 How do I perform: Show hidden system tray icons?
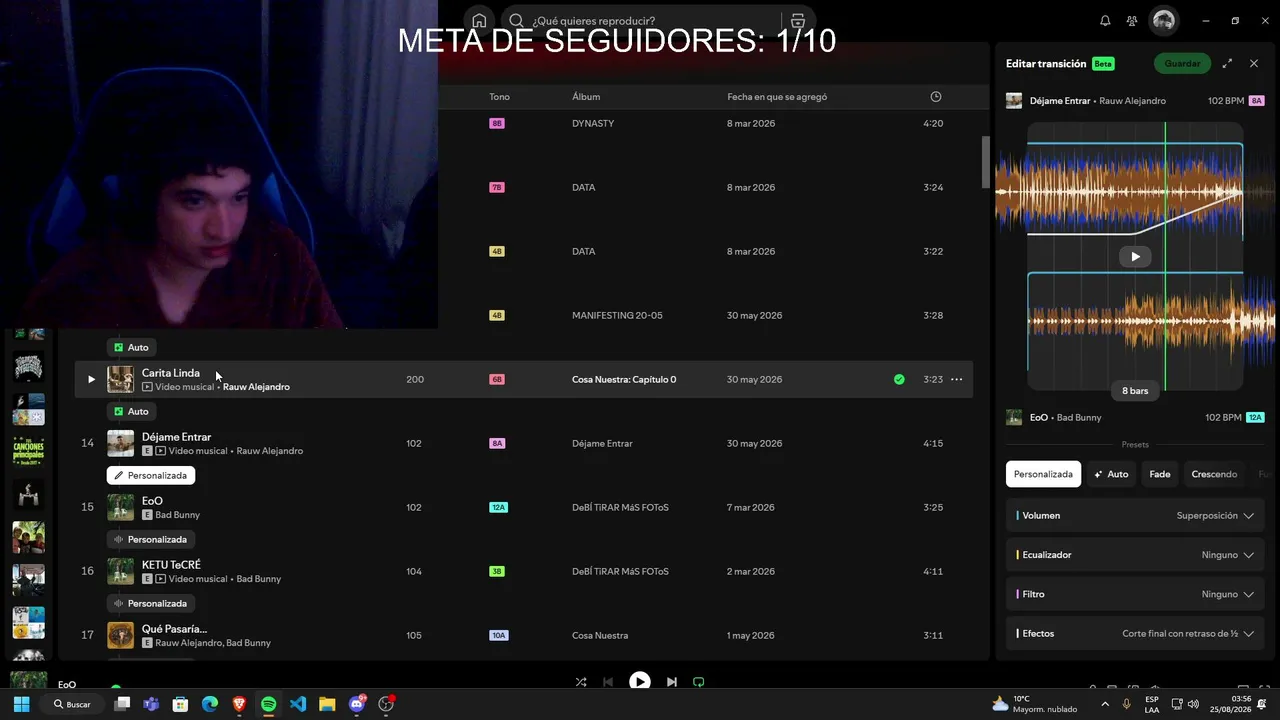pos(1105,704)
